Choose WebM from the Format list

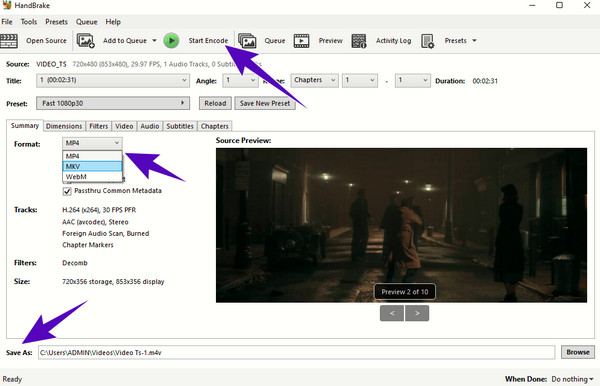pyautogui.click(x=92, y=177)
